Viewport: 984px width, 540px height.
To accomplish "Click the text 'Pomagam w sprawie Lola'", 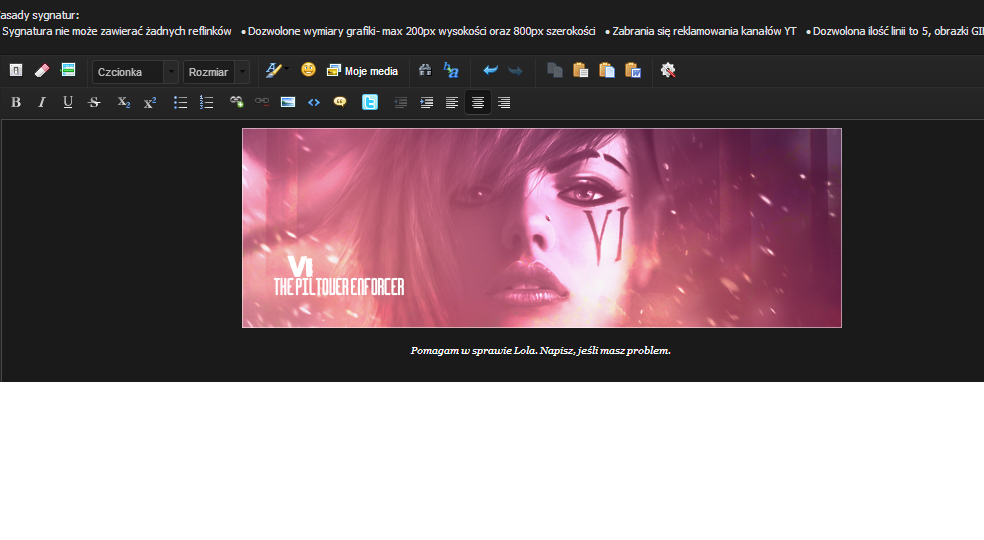I will coord(473,350).
